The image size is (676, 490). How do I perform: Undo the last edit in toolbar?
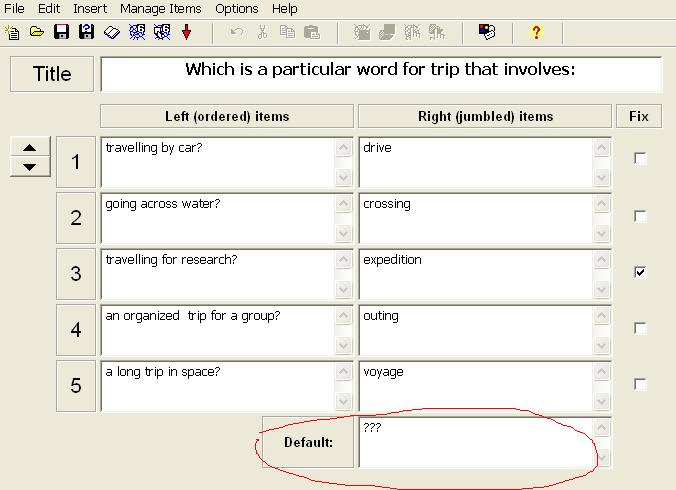[x=237, y=32]
